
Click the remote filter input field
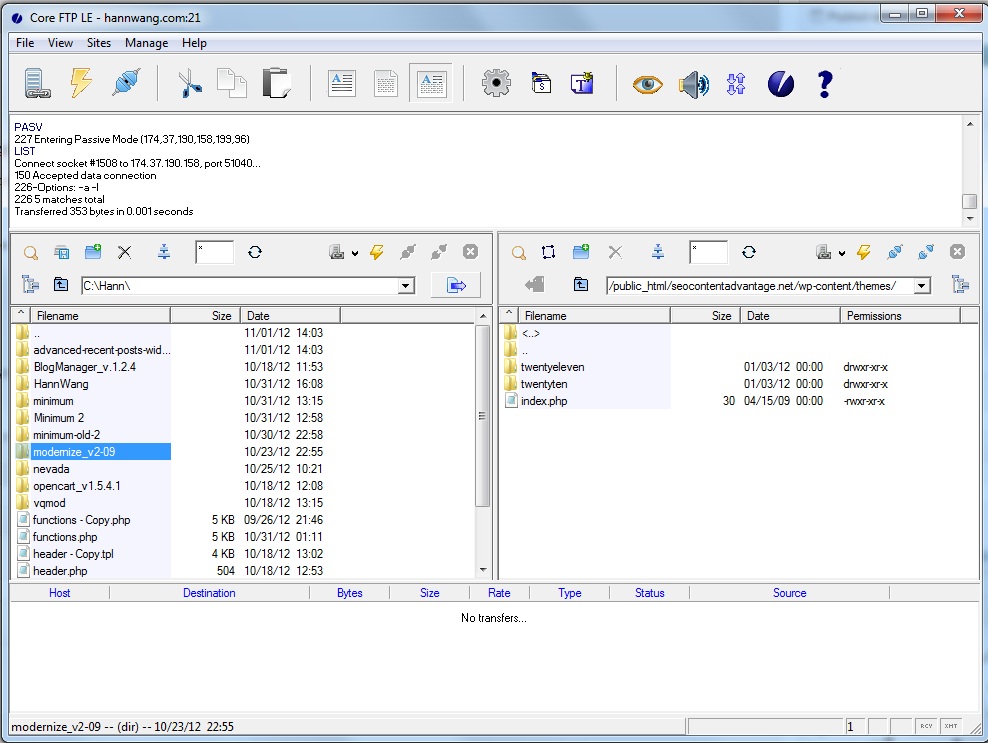[x=708, y=252]
